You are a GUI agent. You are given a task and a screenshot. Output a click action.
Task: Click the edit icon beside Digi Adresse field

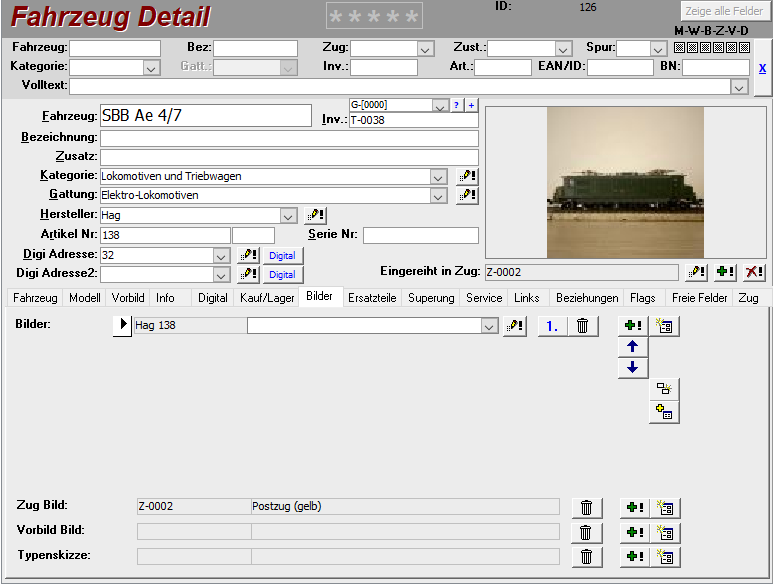(x=248, y=255)
